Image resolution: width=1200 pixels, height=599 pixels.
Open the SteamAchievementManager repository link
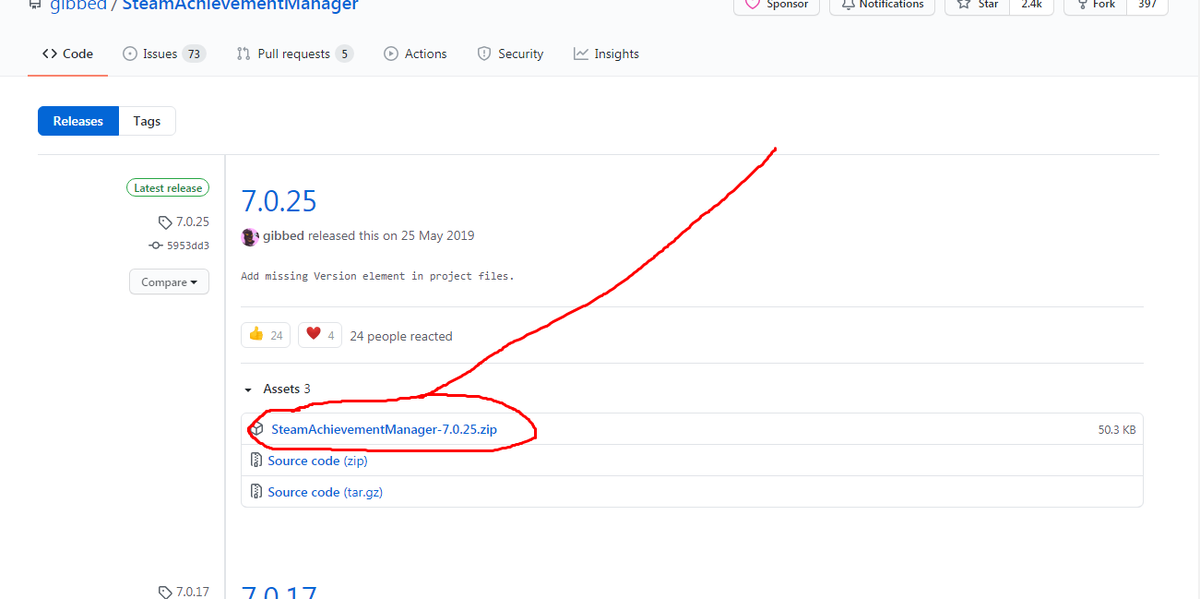coord(240,5)
